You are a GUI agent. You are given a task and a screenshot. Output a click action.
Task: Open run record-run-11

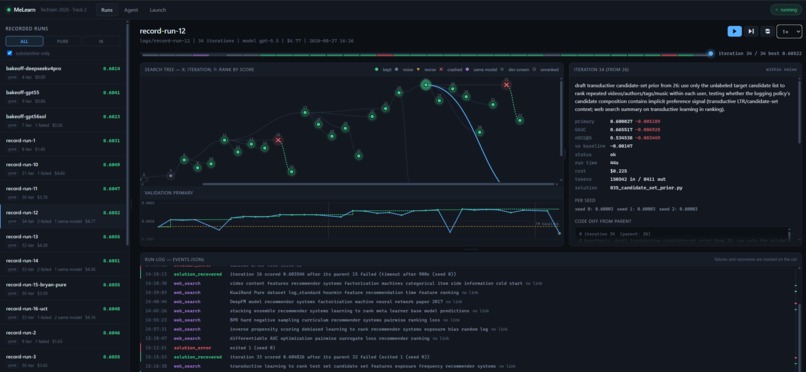[x=63, y=193]
